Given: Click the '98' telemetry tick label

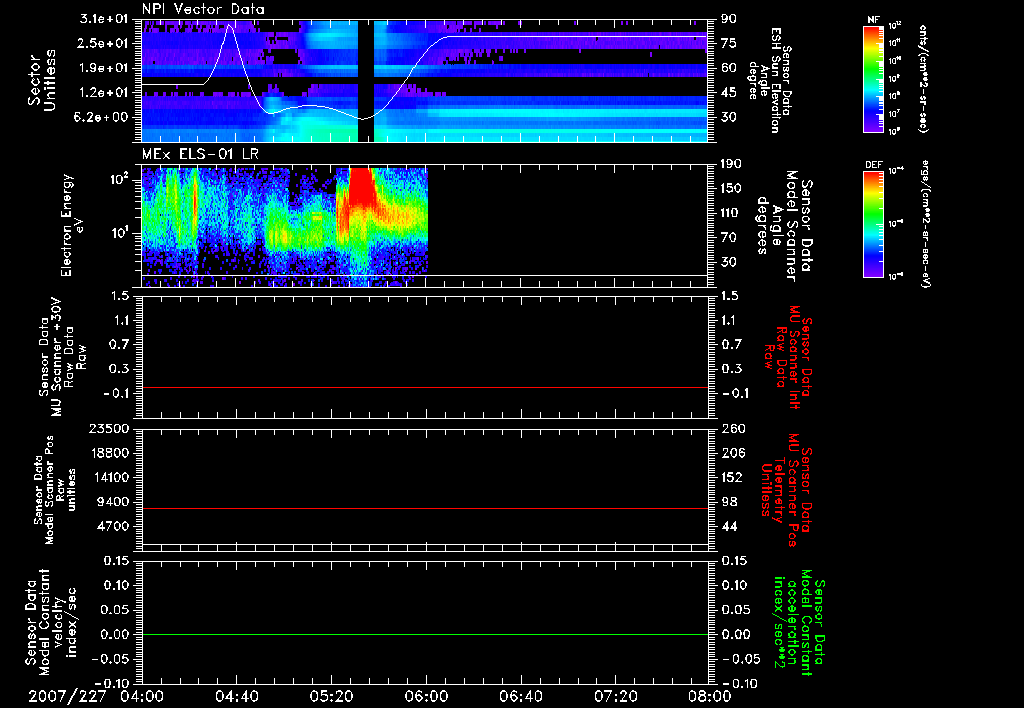Looking at the screenshot, I should pos(728,502).
